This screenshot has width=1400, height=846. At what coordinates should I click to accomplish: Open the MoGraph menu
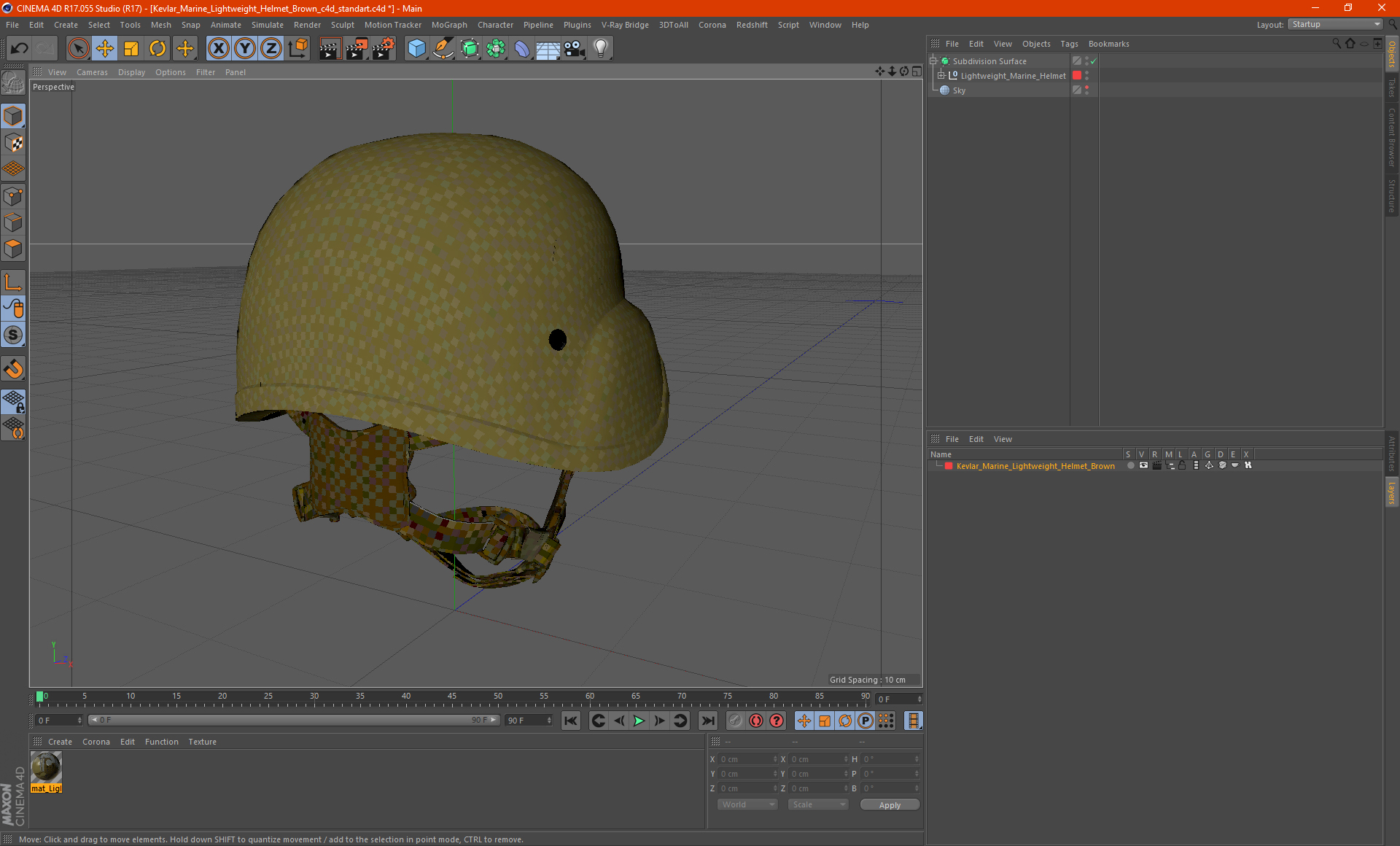click(x=449, y=25)
